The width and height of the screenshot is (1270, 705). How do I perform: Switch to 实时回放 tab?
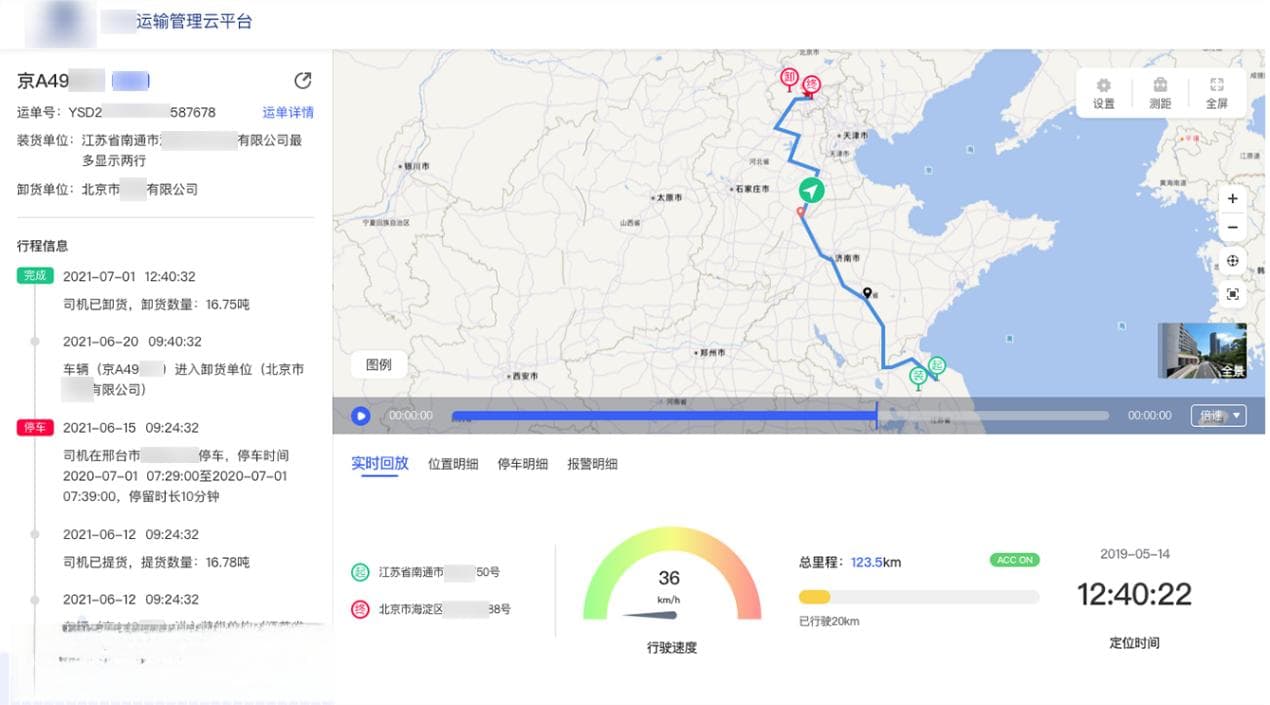coord(380,463)
